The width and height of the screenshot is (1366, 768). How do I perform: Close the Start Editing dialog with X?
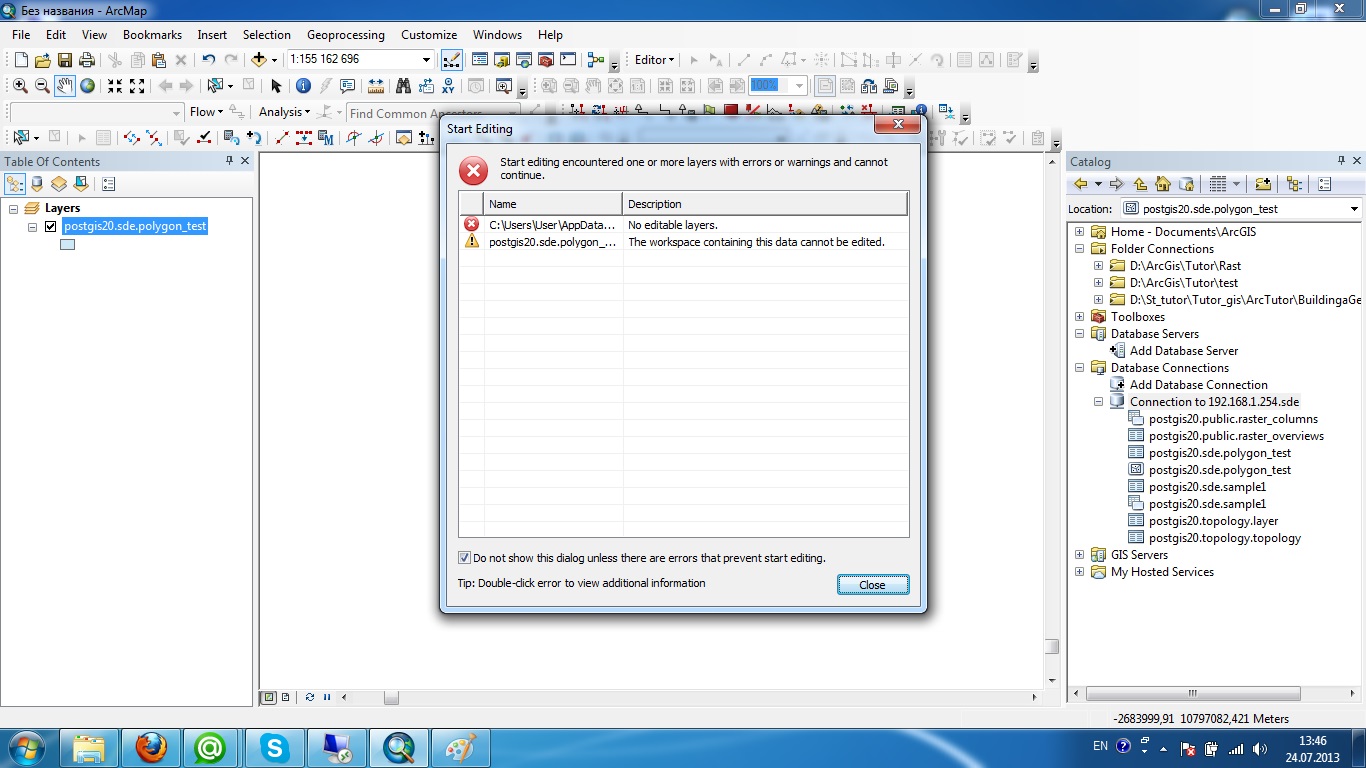[x=897, y=125]
